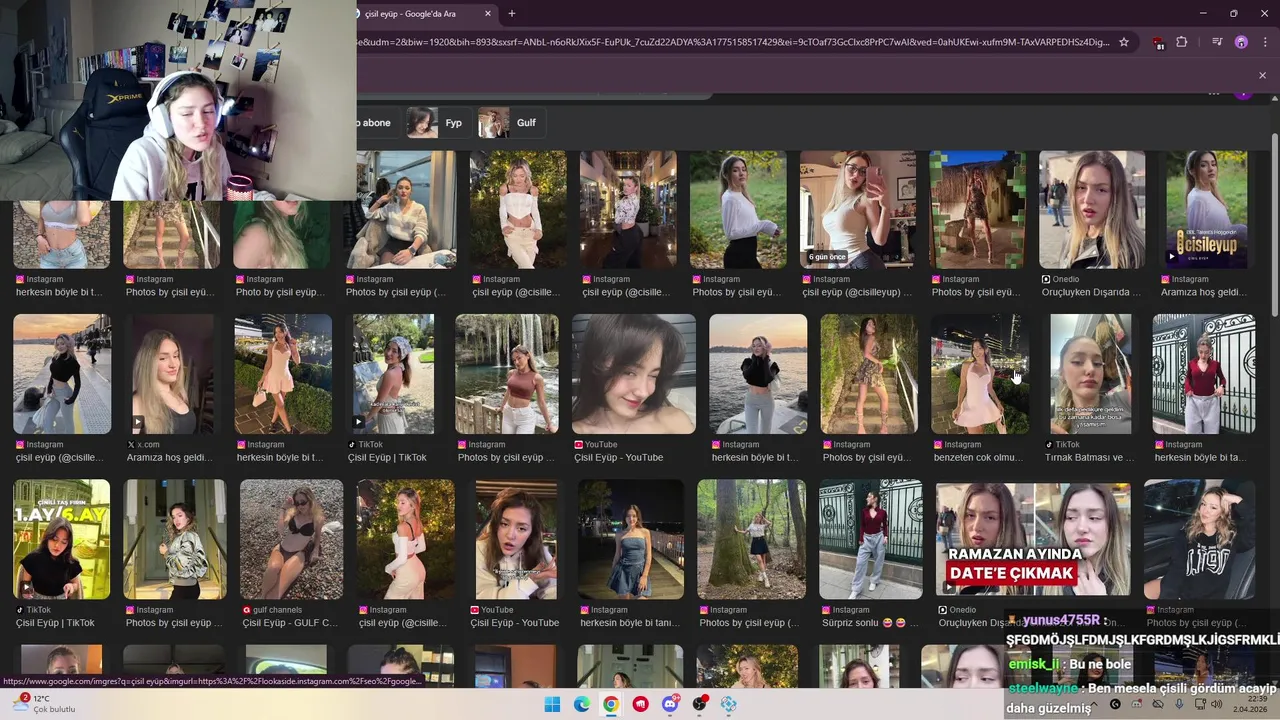Open Microsoft Edge from the taskbar

582,704
